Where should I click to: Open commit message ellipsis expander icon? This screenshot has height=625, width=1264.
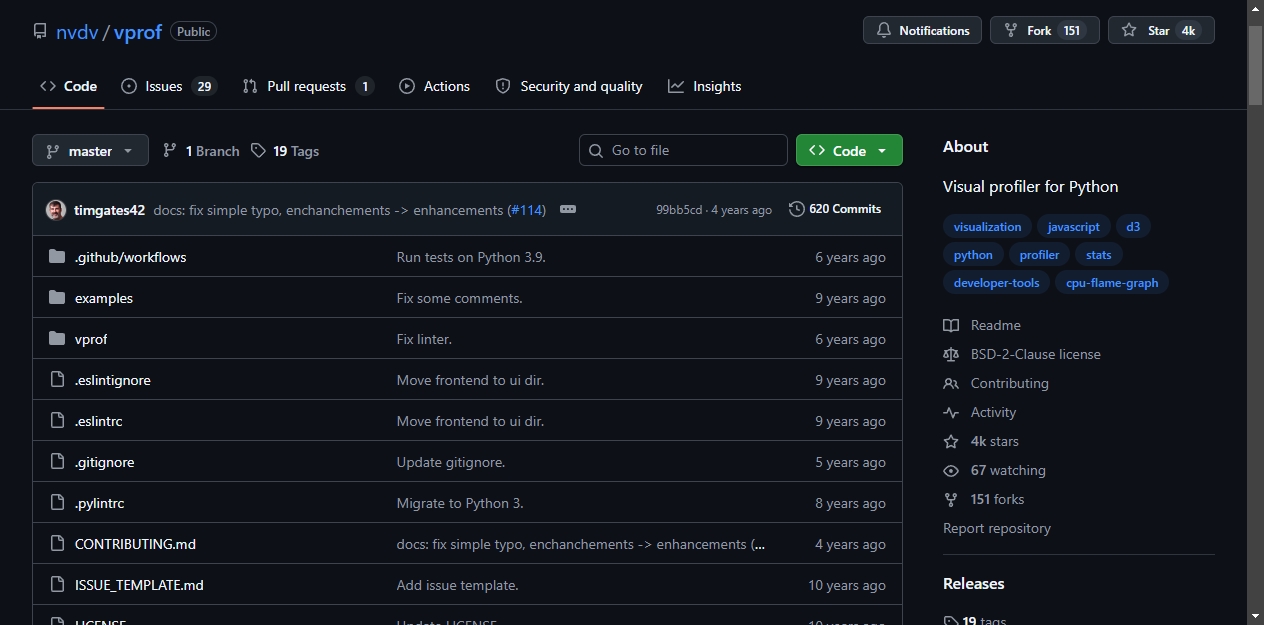point(568,210)
